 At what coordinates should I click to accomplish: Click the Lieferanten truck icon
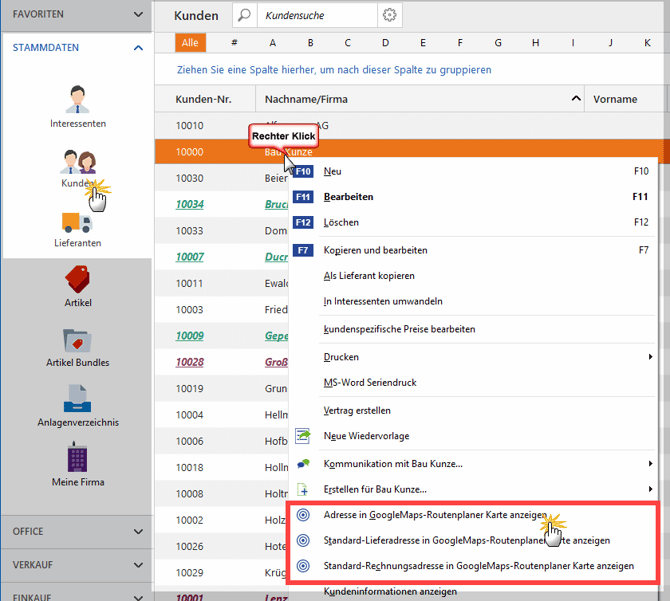click(77, 223)
